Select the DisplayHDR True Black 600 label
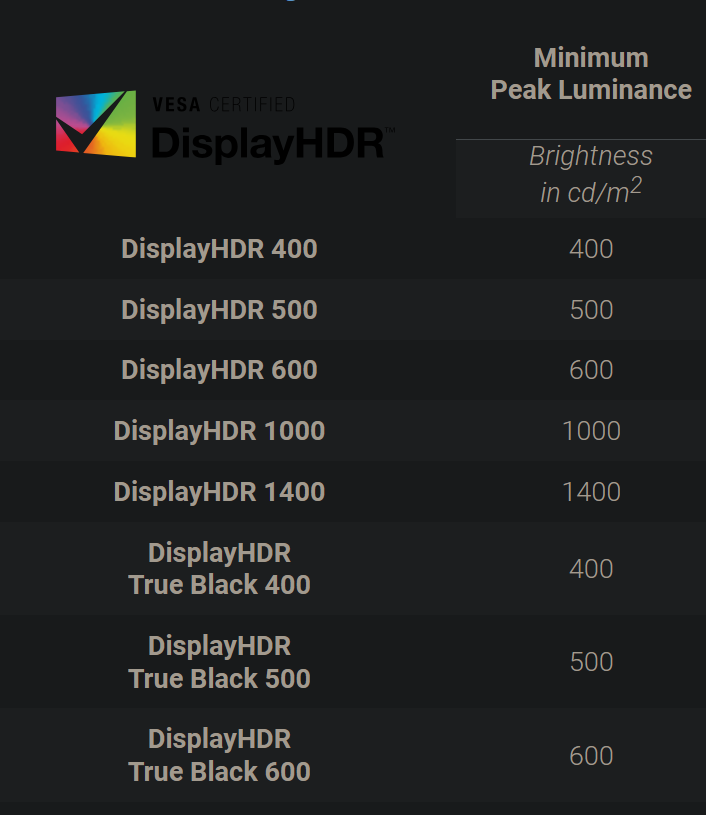 click(219, 755)
